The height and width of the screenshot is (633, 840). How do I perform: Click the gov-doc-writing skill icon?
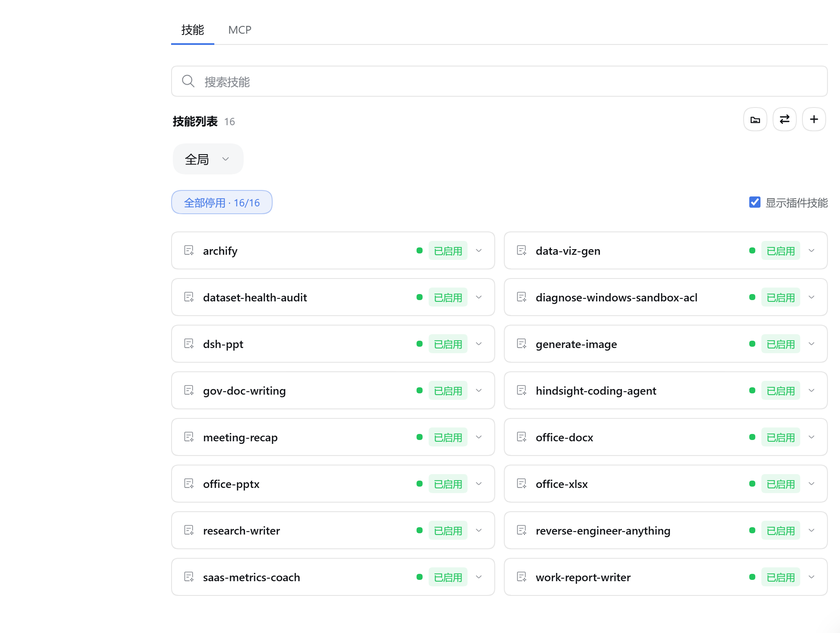[x=189, y=390]
